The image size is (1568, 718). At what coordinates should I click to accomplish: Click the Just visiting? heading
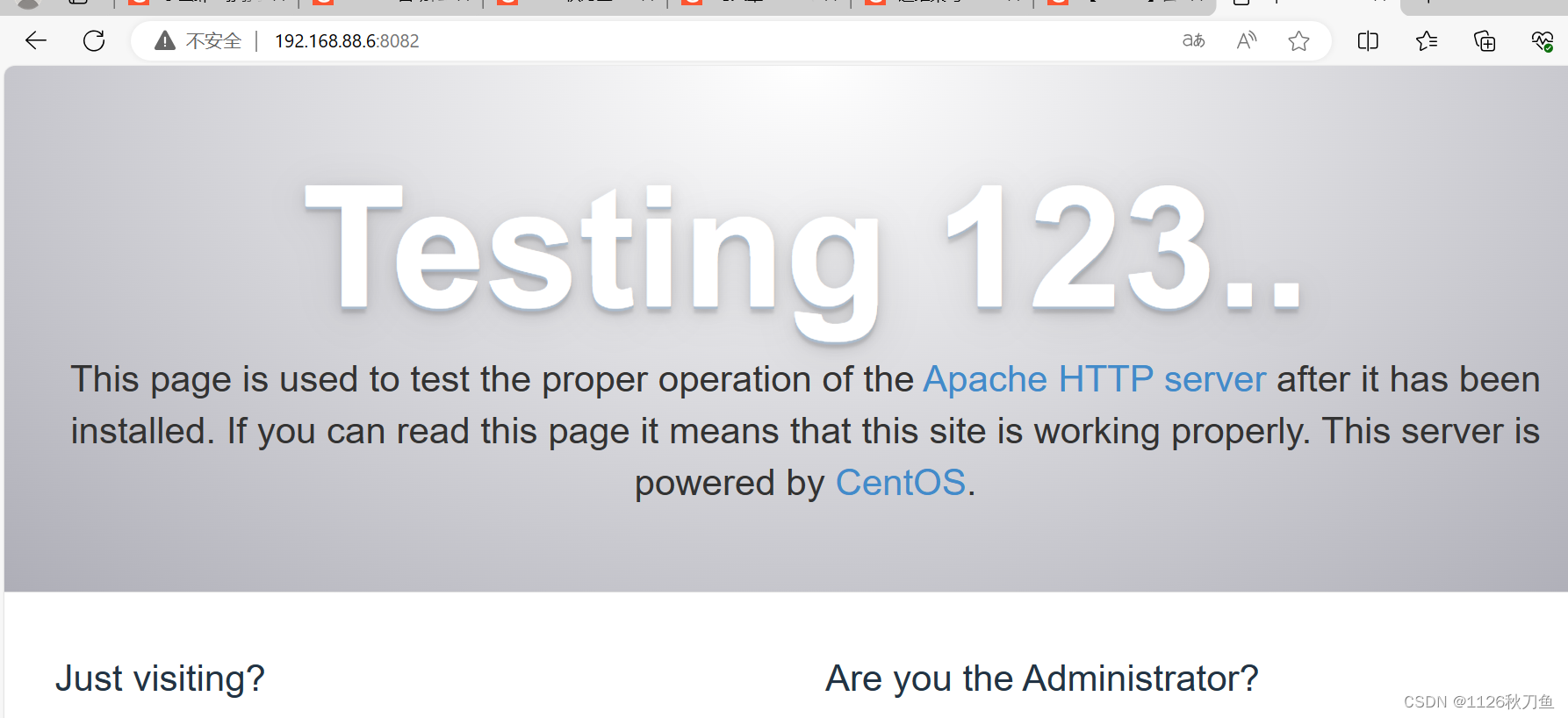(x=160, y=679)
